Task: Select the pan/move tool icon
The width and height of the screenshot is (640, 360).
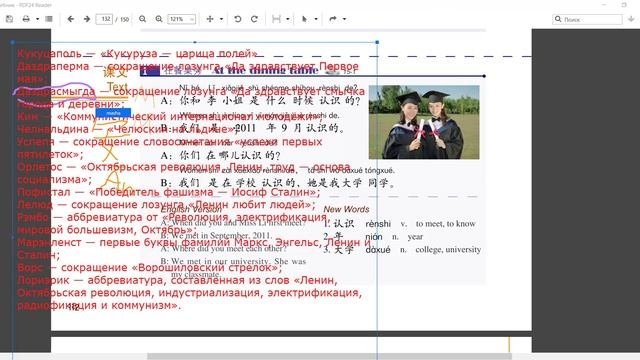Action: coord(210,19)
